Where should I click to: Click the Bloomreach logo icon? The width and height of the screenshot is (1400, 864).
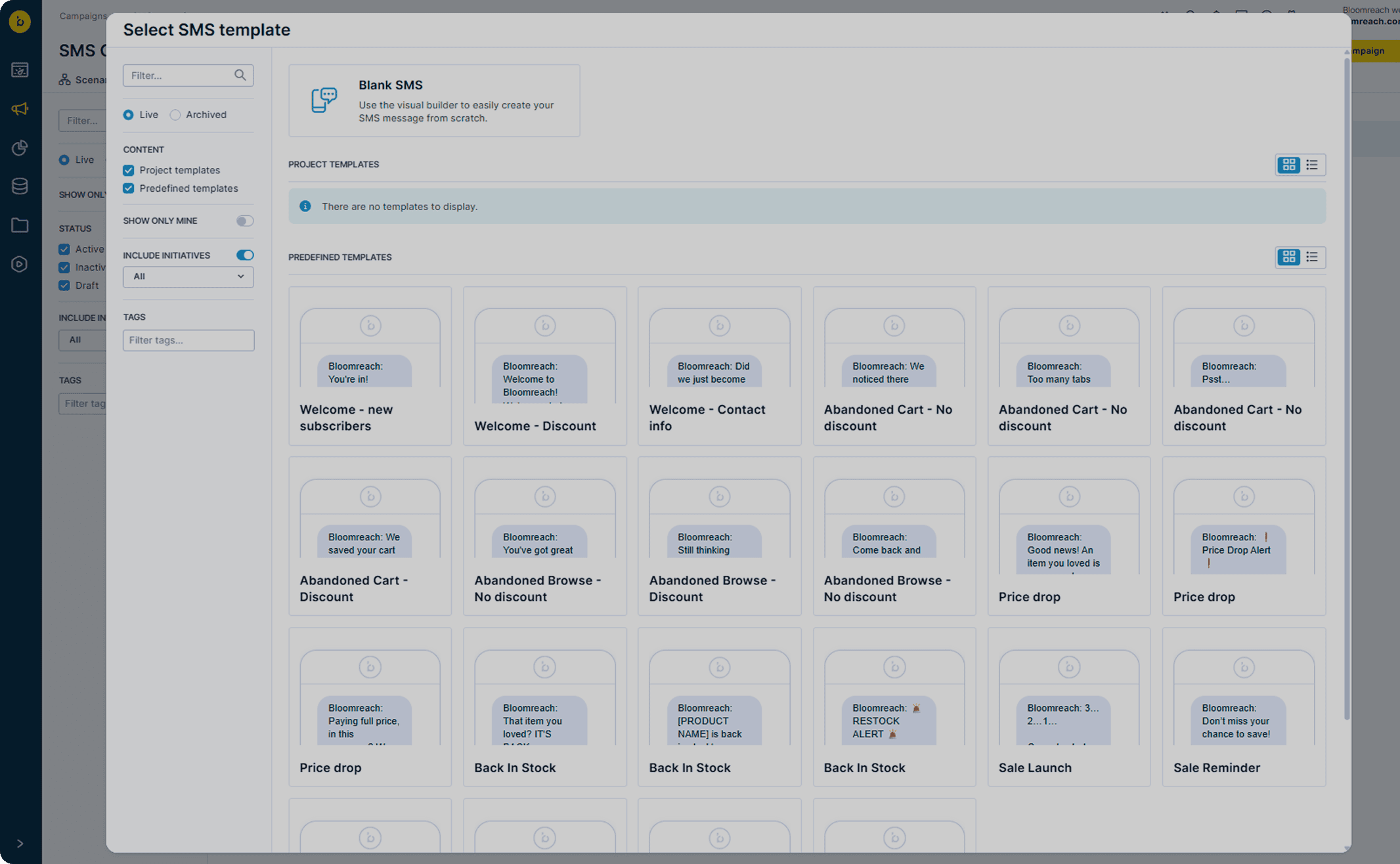coord(20,22)
